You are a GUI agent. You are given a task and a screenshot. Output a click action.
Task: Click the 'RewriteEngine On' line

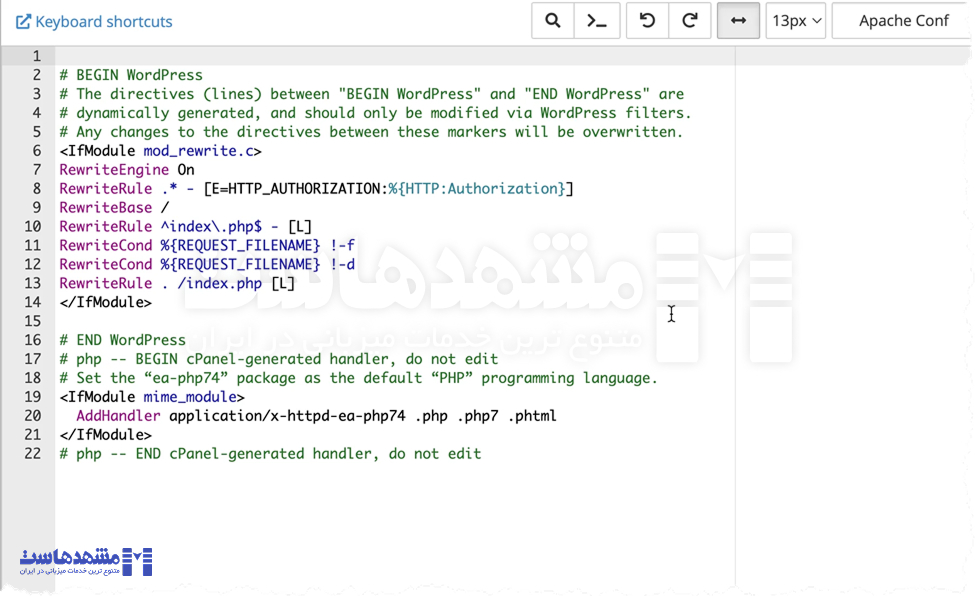[127, 170]
